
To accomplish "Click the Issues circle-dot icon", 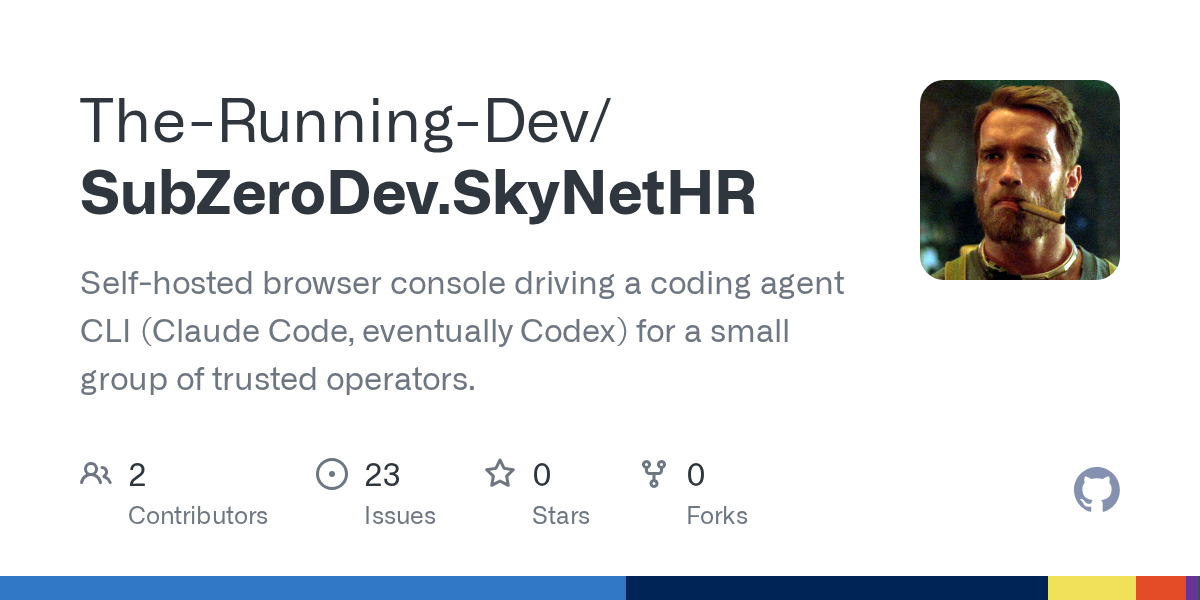I will pos(331,474).
